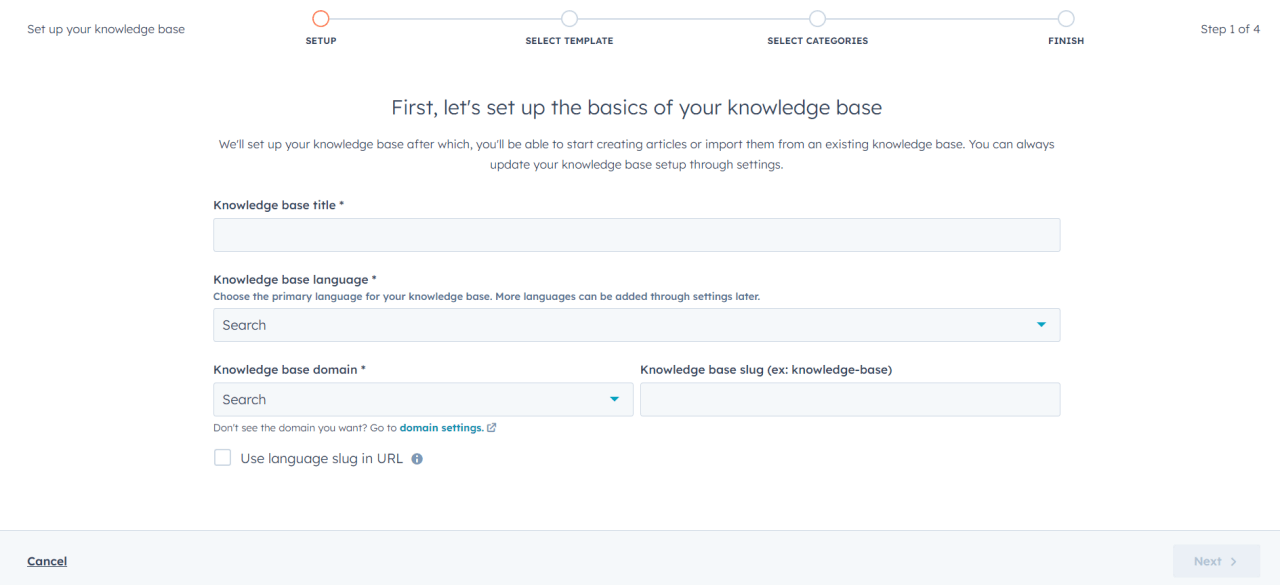Click the Next button
The image size is (1280, 585).
click(1215, 561)
